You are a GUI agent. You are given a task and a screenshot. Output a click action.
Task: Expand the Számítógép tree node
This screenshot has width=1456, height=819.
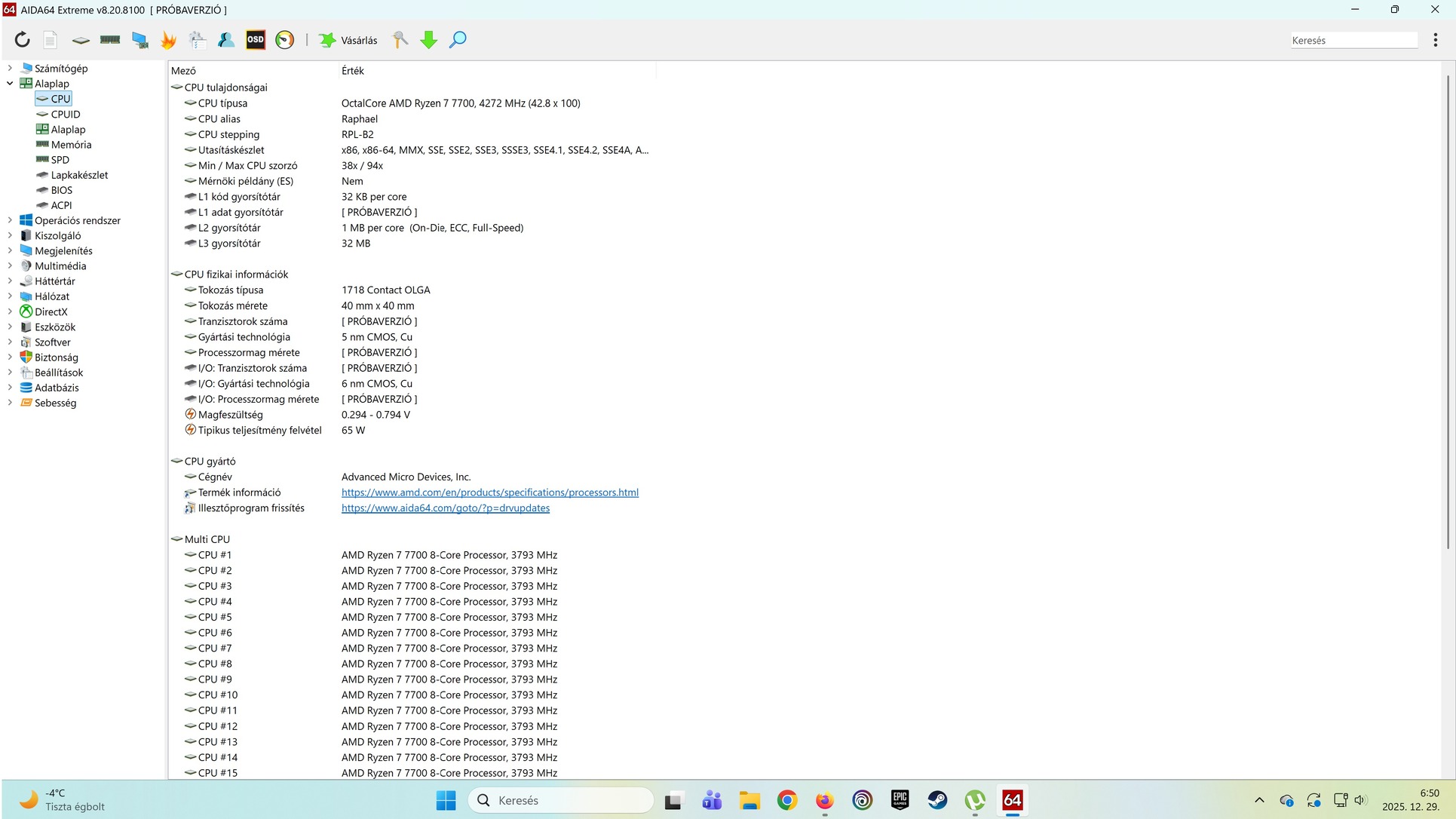click(10, 68)
